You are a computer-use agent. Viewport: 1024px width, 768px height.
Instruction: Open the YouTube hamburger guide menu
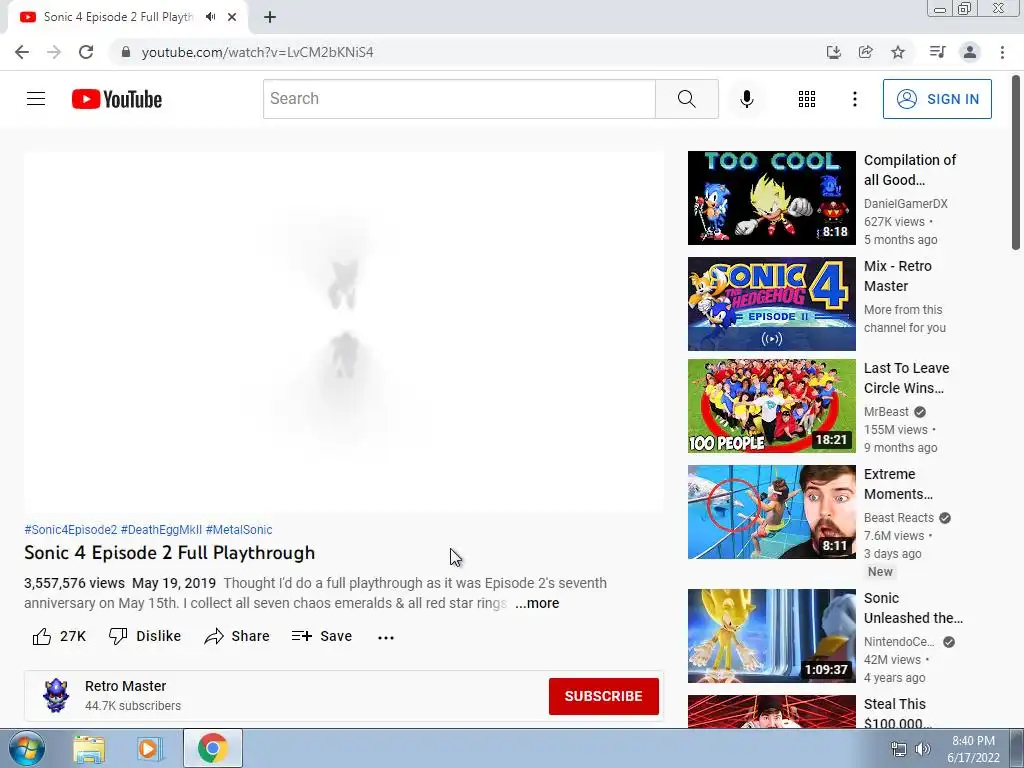(36, 99)
